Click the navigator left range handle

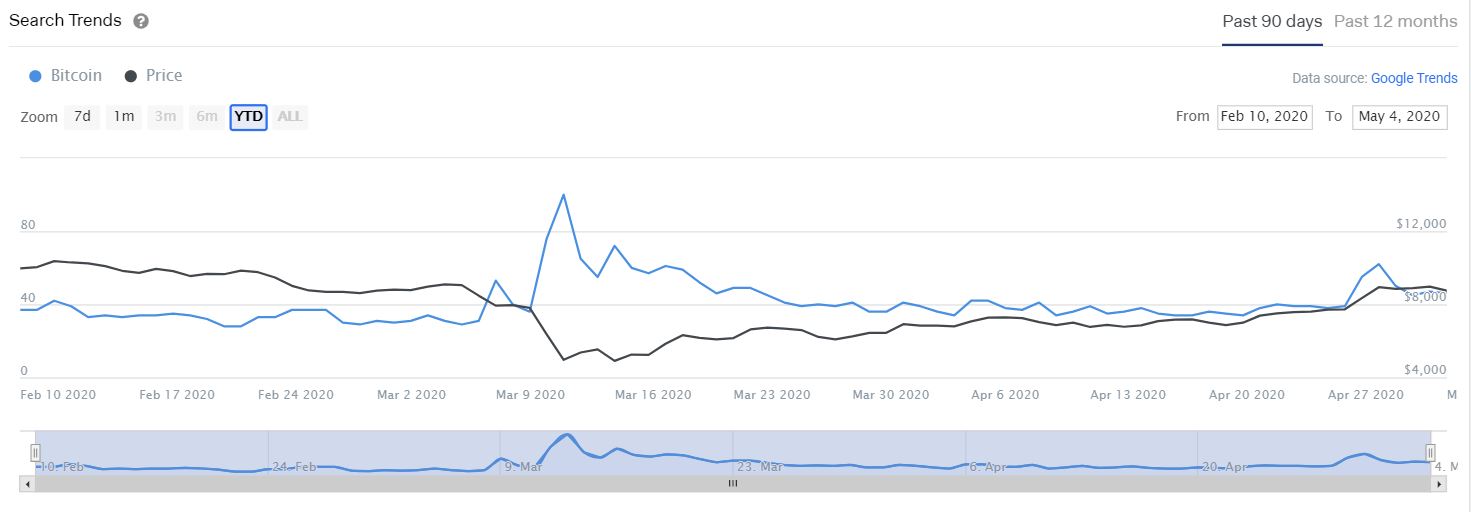click(x=35, y=452)
